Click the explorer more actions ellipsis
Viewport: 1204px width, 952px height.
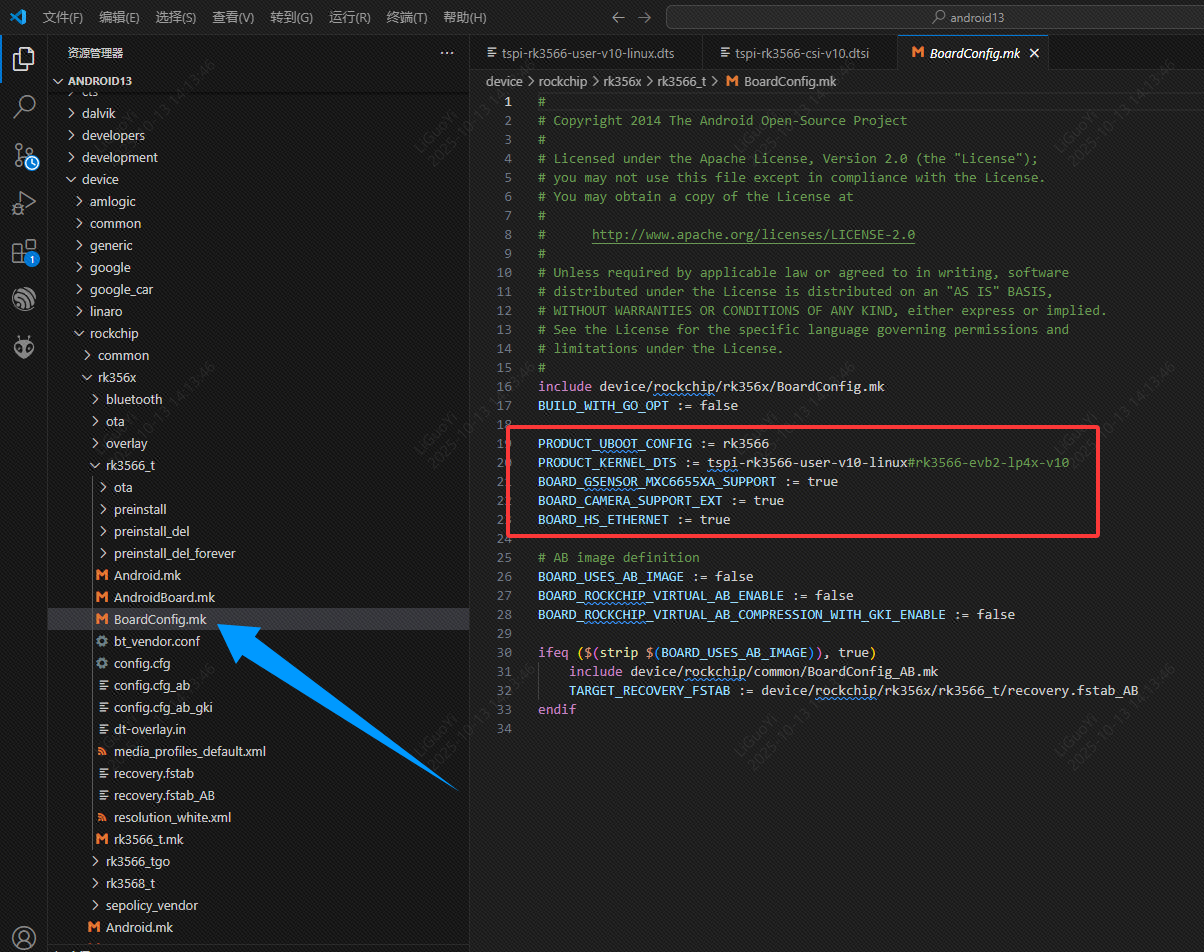click(446, 53)
